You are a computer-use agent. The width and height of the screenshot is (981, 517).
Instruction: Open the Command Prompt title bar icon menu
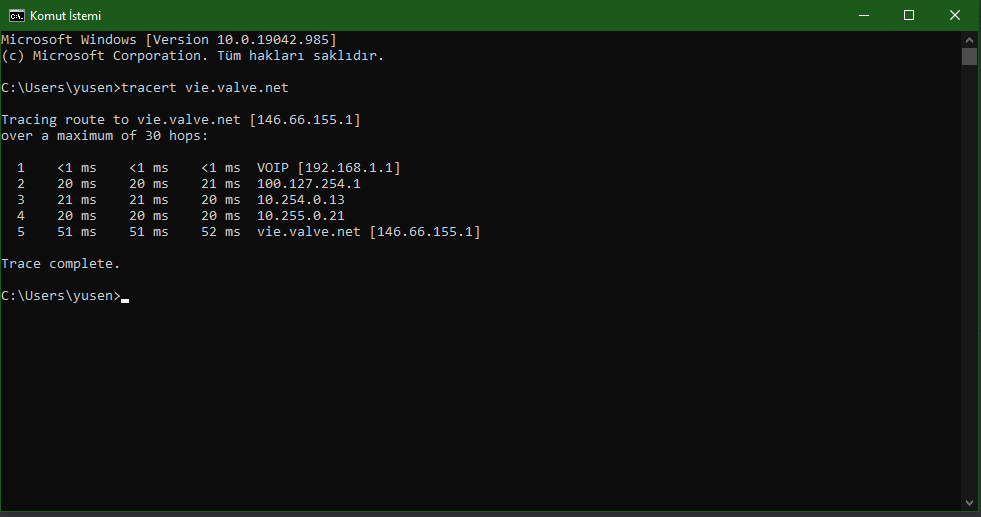[16, 15]
